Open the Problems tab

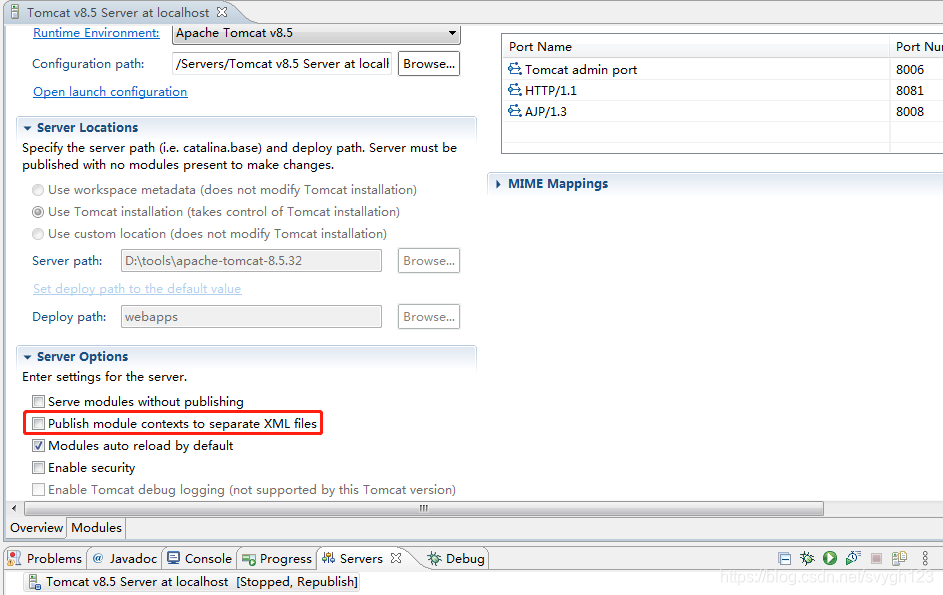(x=46, y=558)
